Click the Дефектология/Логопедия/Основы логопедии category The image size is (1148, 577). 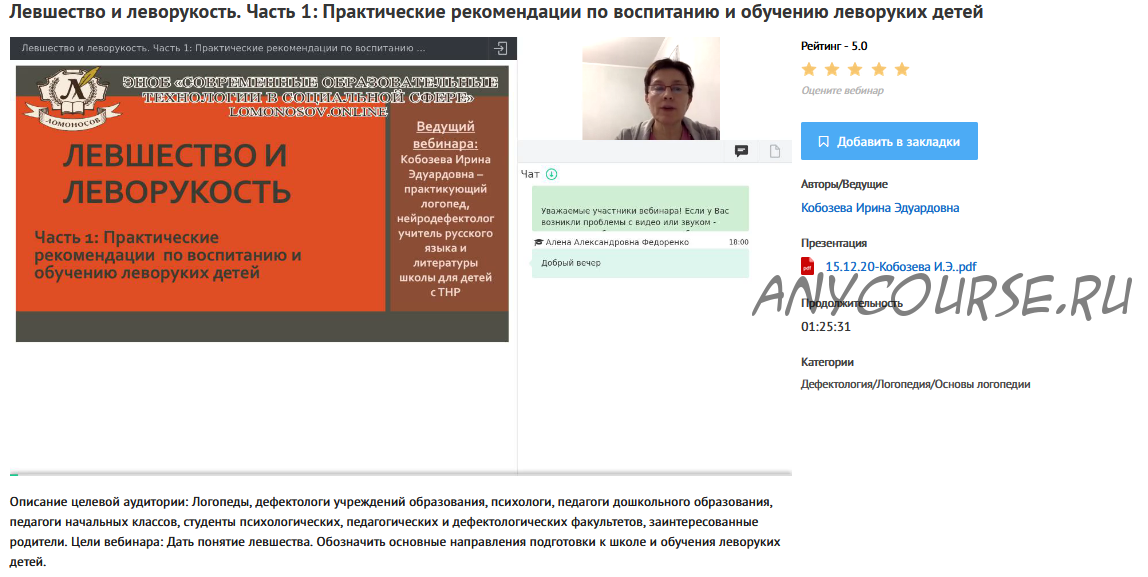[915, 384]
